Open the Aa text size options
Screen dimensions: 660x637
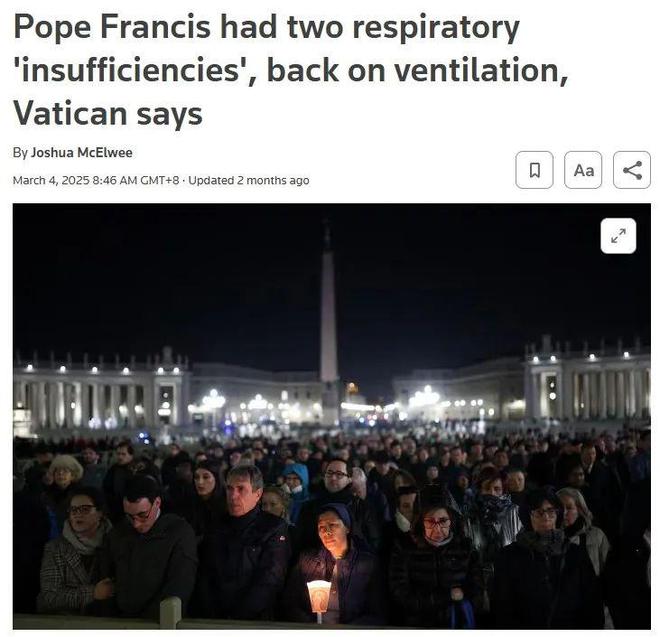pos(583,170)
